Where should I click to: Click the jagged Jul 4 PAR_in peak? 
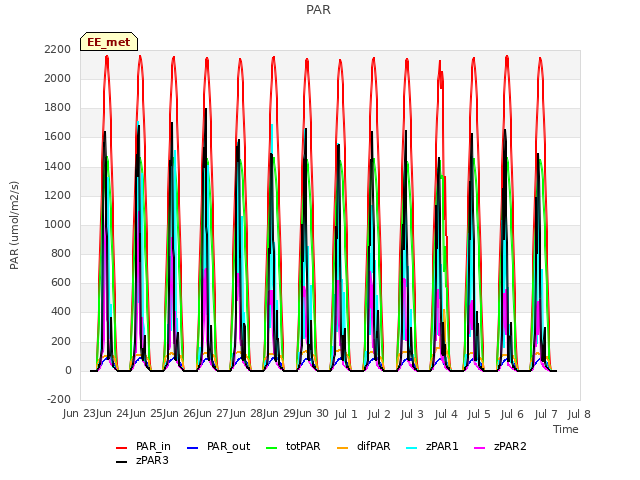pos(441,74)
